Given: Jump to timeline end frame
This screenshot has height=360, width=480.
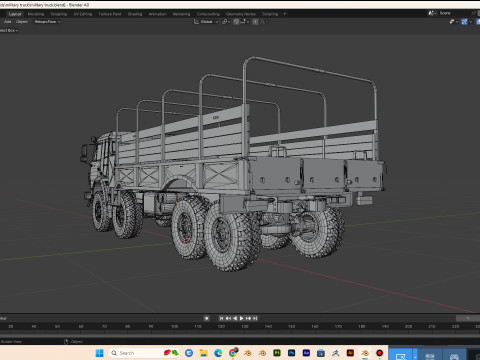Looking at the screenshot, I should pos(255,318).
